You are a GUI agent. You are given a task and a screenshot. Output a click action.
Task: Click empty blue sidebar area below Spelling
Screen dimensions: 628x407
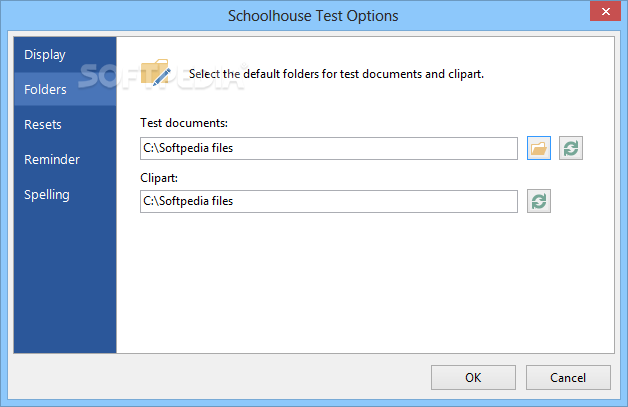pyautogui.click(x=65, y=280)
